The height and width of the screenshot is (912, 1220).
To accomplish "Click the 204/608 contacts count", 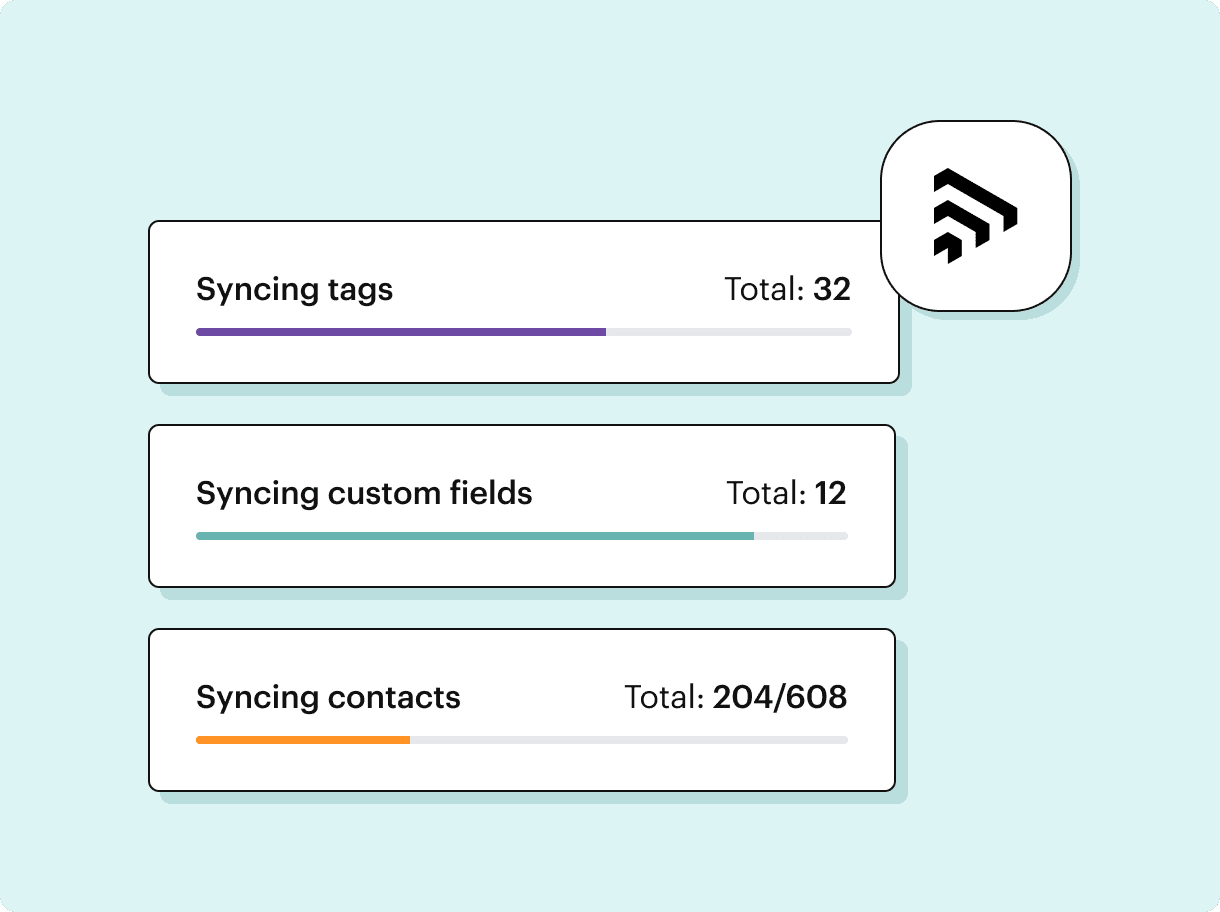I will coord(779,698).
